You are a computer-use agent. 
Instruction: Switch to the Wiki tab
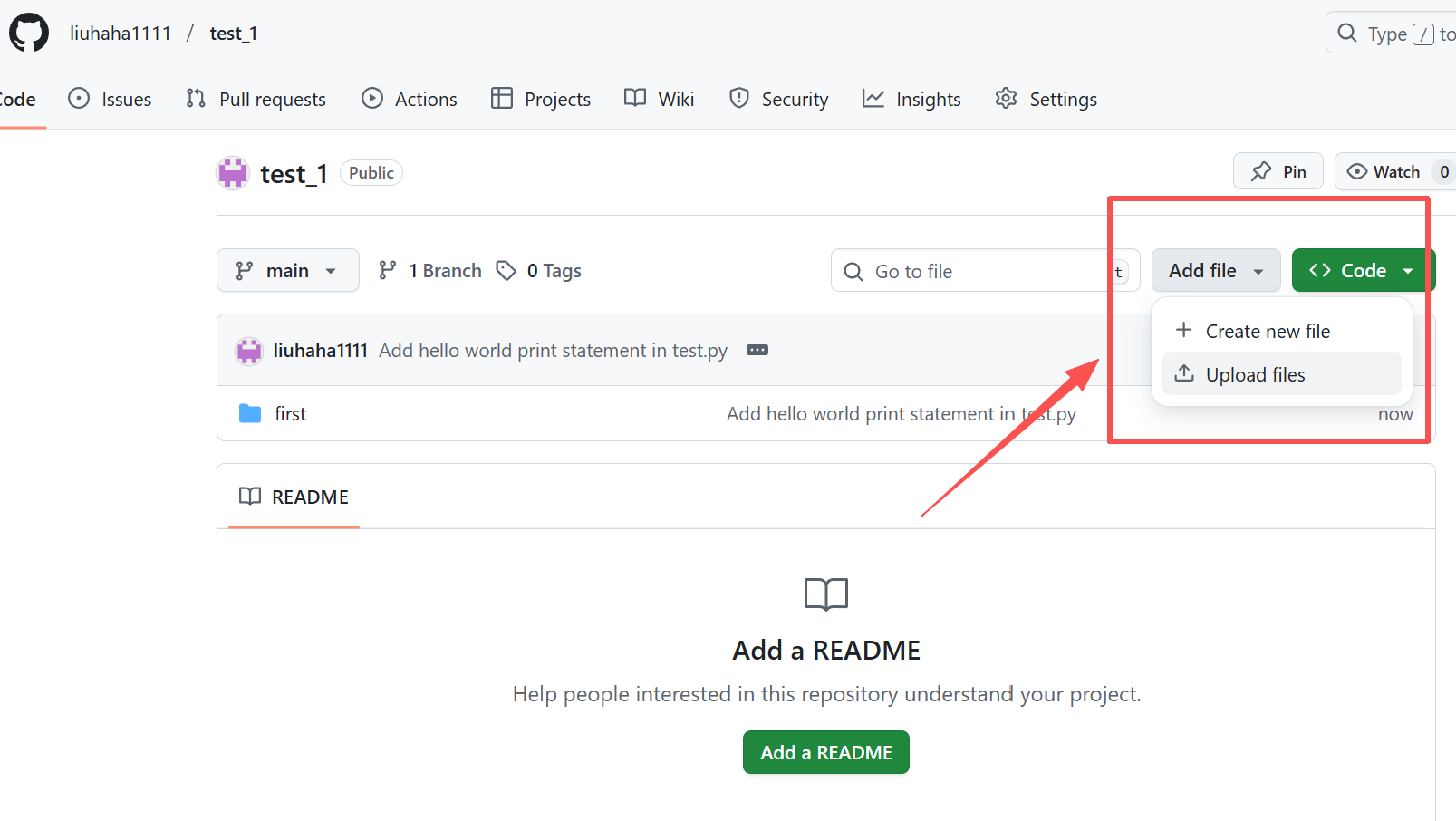pos(660,99)
